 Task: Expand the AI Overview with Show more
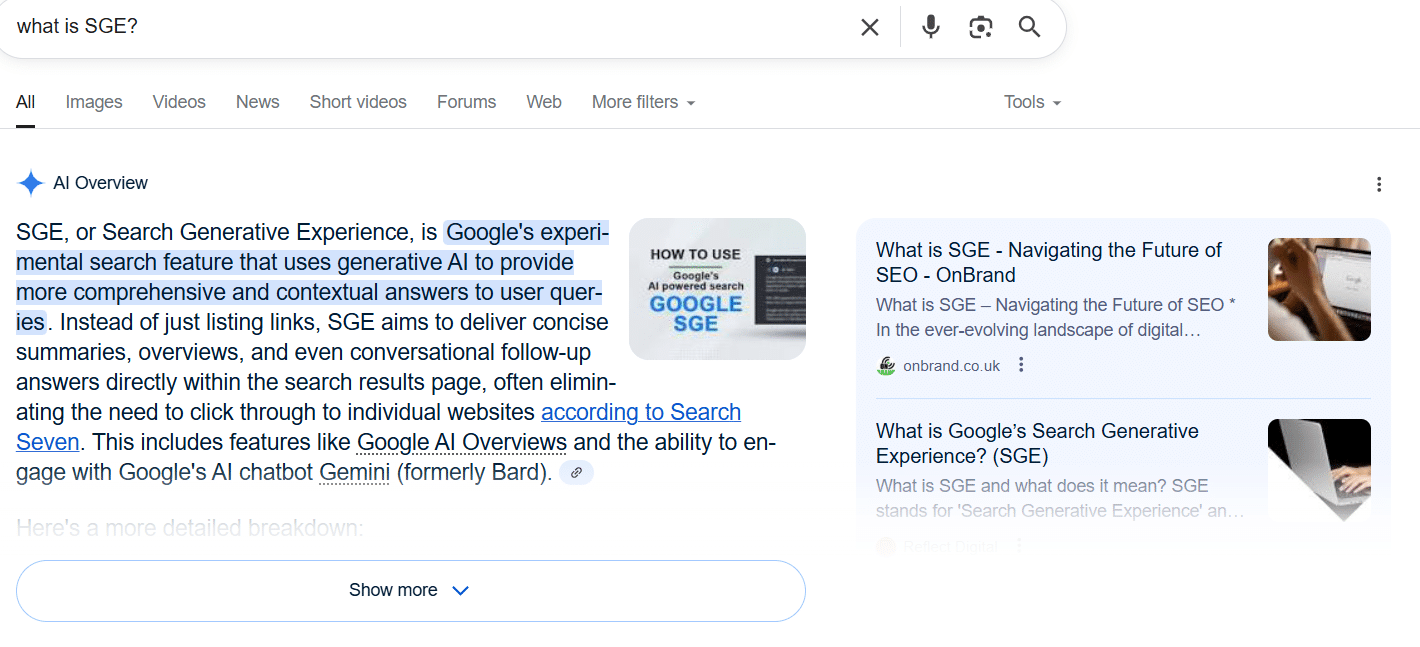411,591
